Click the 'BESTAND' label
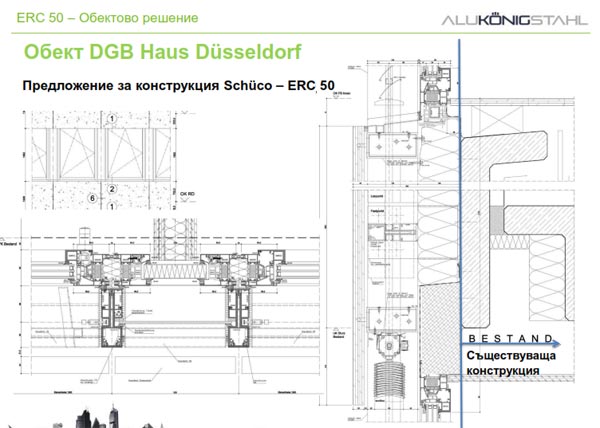 [510, 338]
